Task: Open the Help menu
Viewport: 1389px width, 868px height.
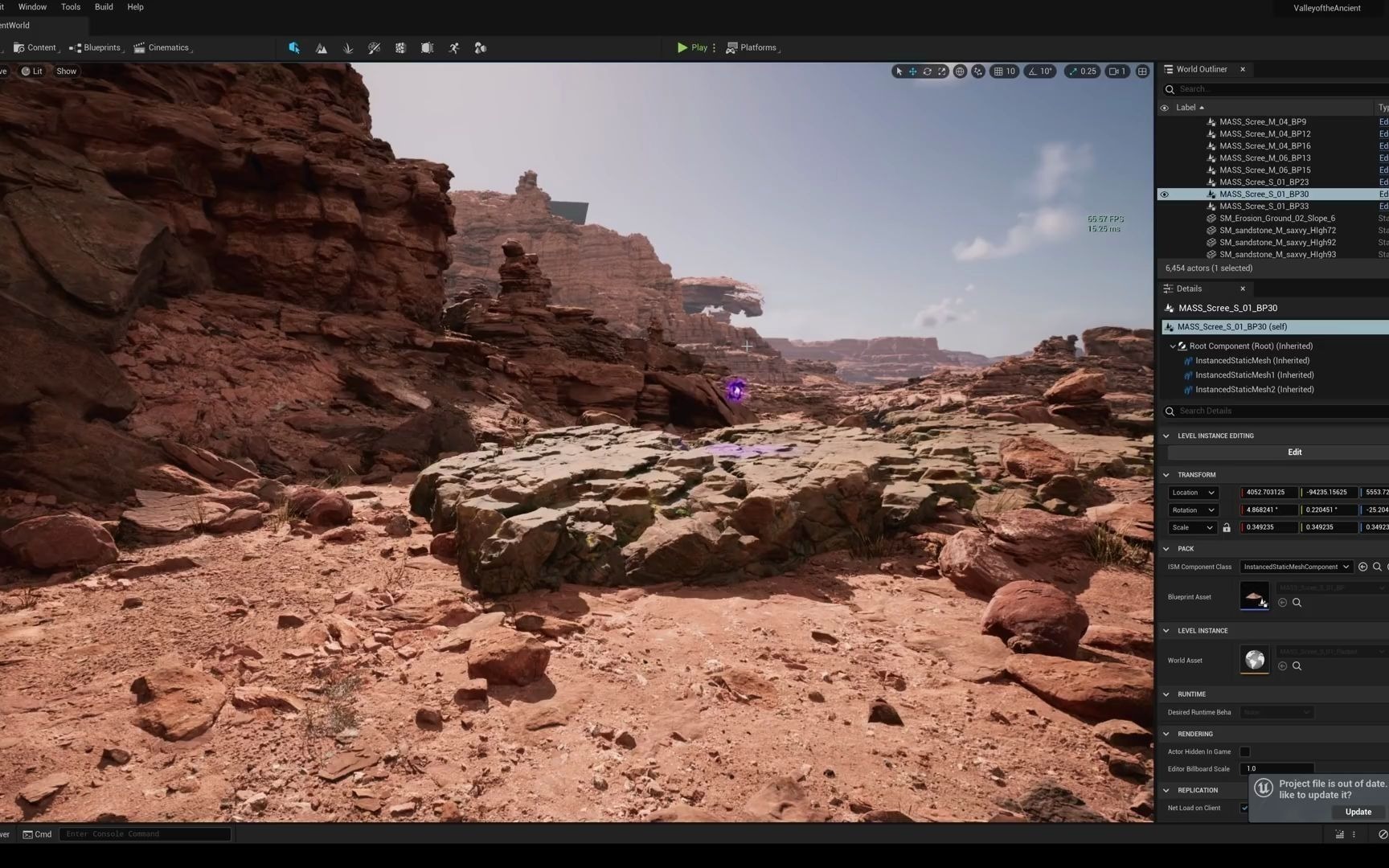Action: (x=135, y=7)
